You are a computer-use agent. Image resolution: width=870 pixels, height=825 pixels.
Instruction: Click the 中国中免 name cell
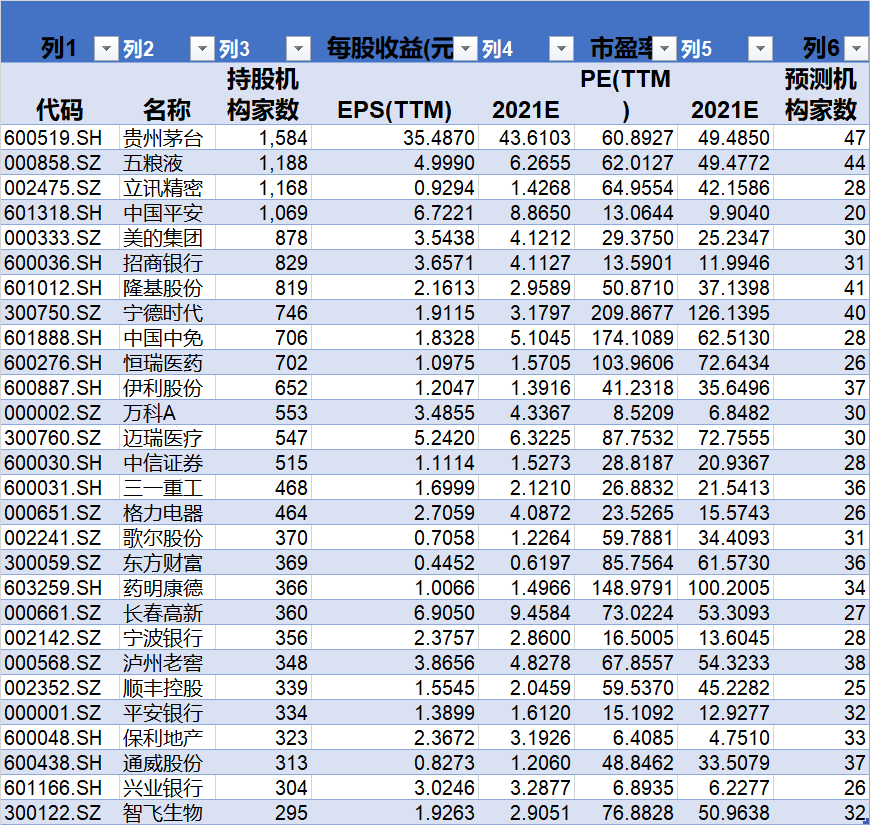[167, 338]
